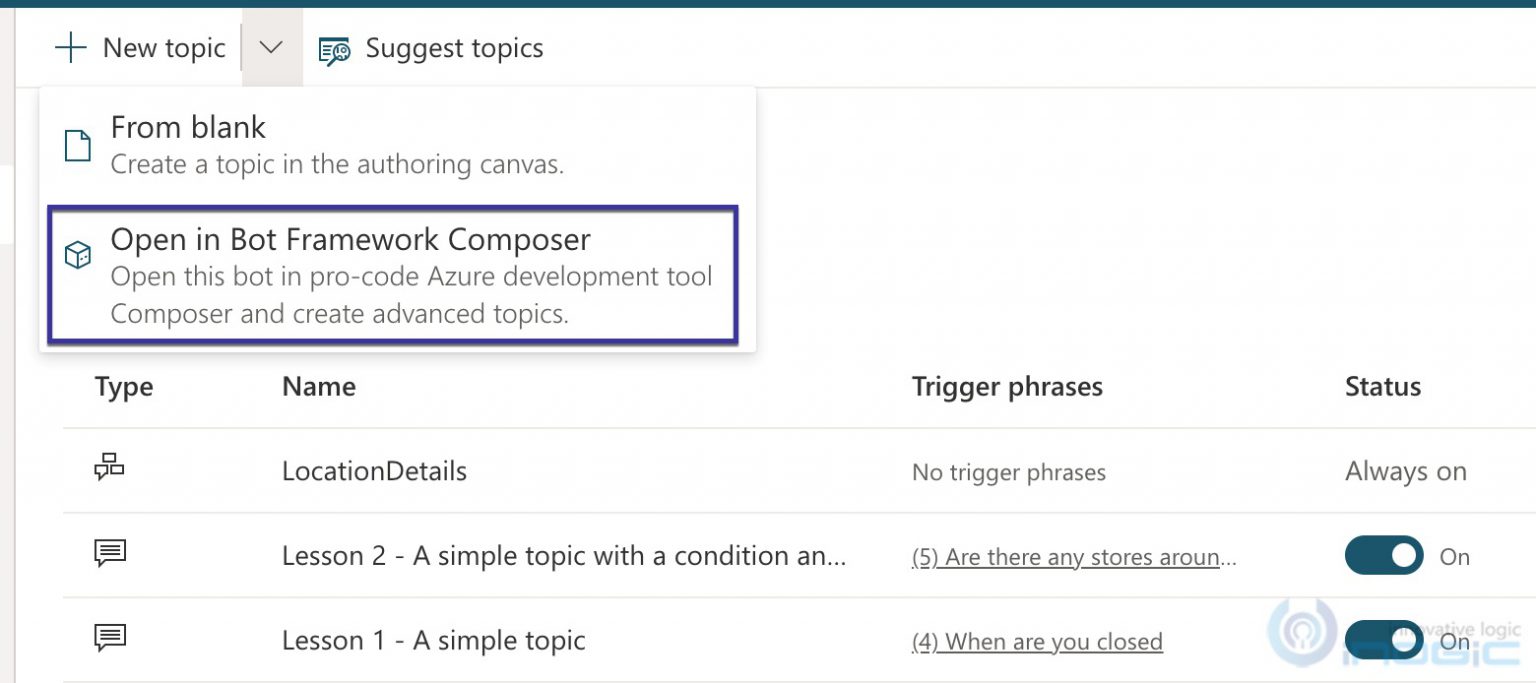Click the When are you closed link
This screenshot has width=1536, height=683.
[1036, 641]
